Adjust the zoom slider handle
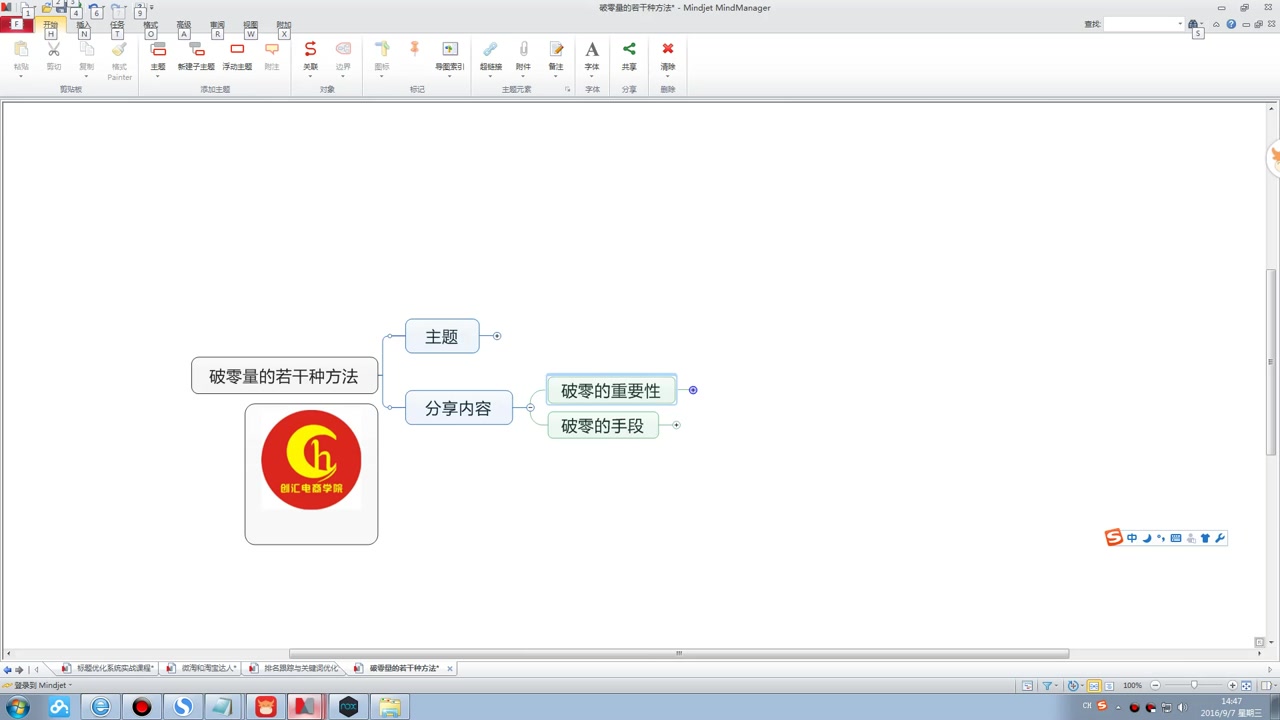The width and height of the screenshot is (1280, 720). [x=1193, y=686]
